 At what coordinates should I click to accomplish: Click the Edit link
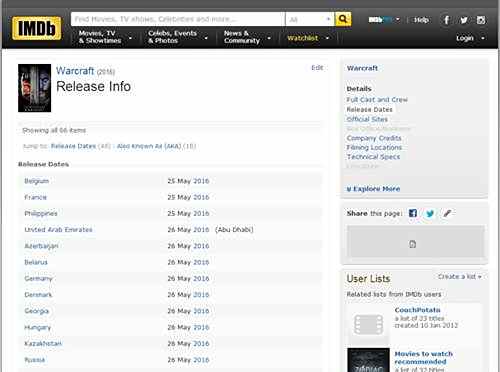pyautogui.click(x=317, y=68)
